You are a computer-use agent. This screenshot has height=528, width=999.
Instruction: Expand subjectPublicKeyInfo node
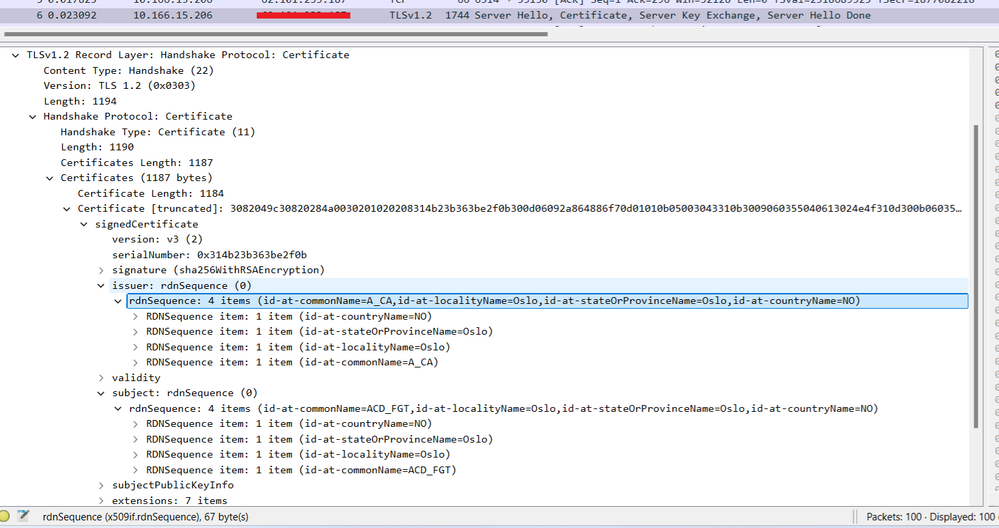click(101, 485)
